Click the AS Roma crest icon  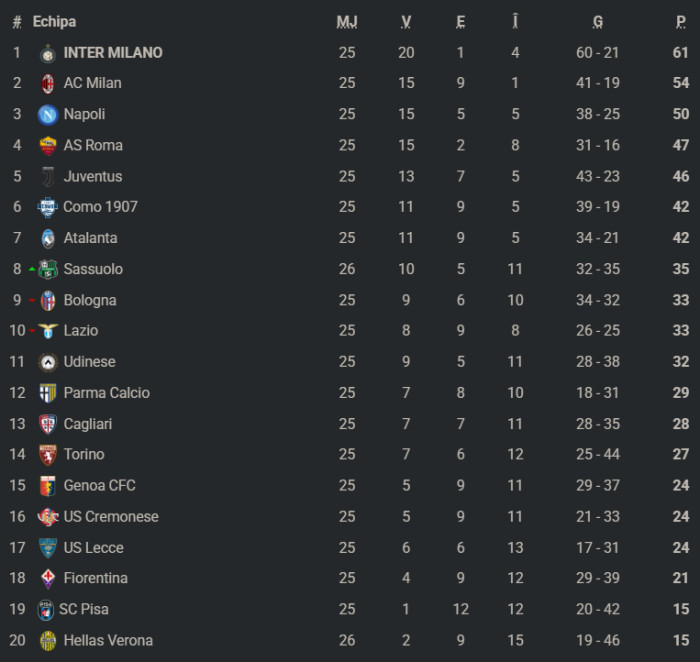tap(48, 146)
